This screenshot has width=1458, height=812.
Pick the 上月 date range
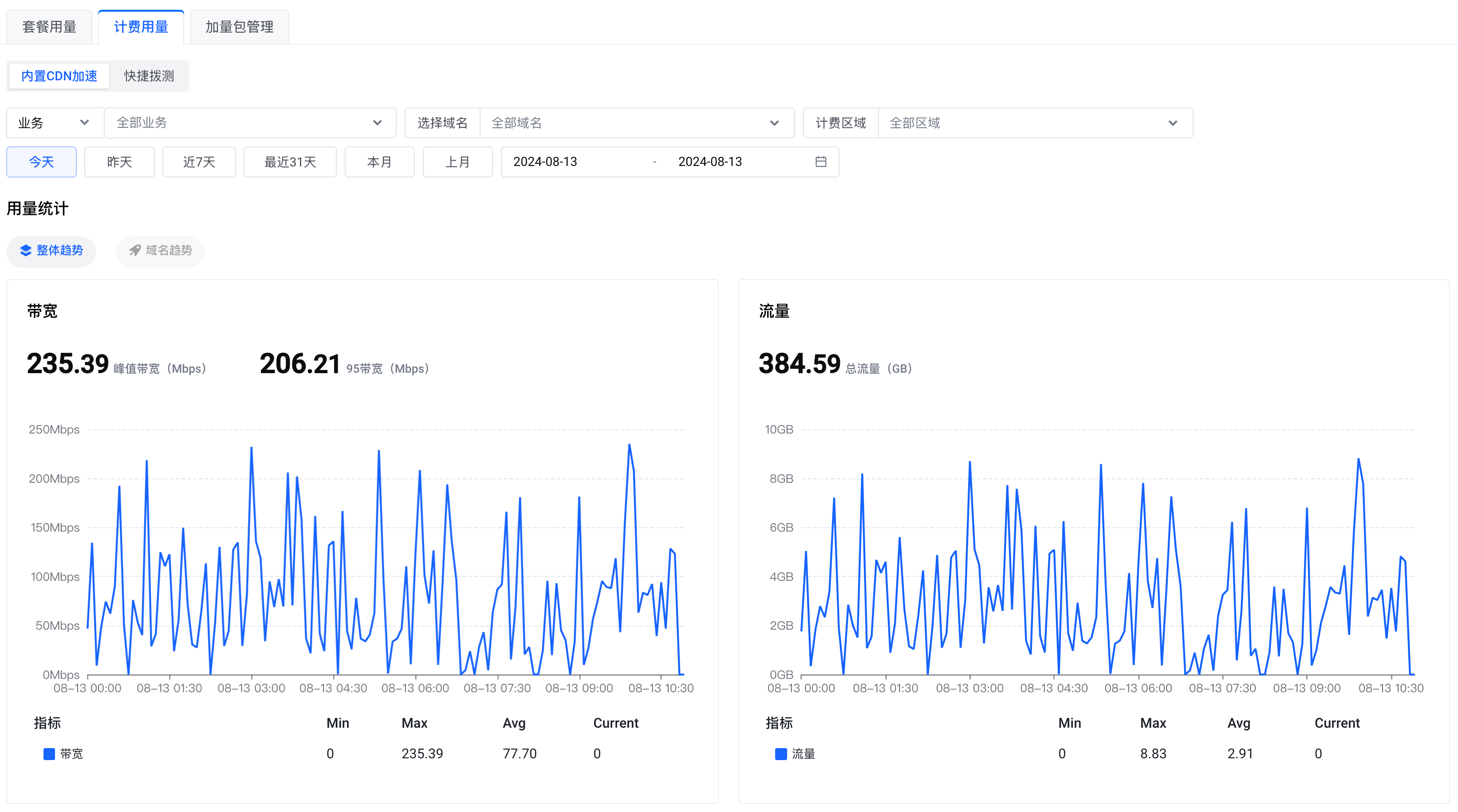pos(458,162)
